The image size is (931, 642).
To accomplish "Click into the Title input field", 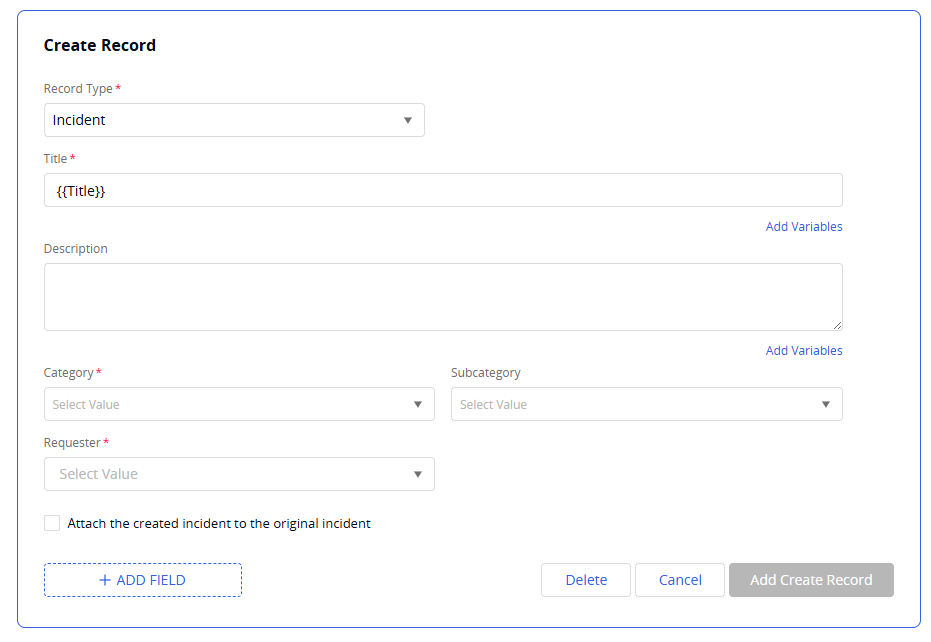I will pyautogui.click(x=442, y=190).
